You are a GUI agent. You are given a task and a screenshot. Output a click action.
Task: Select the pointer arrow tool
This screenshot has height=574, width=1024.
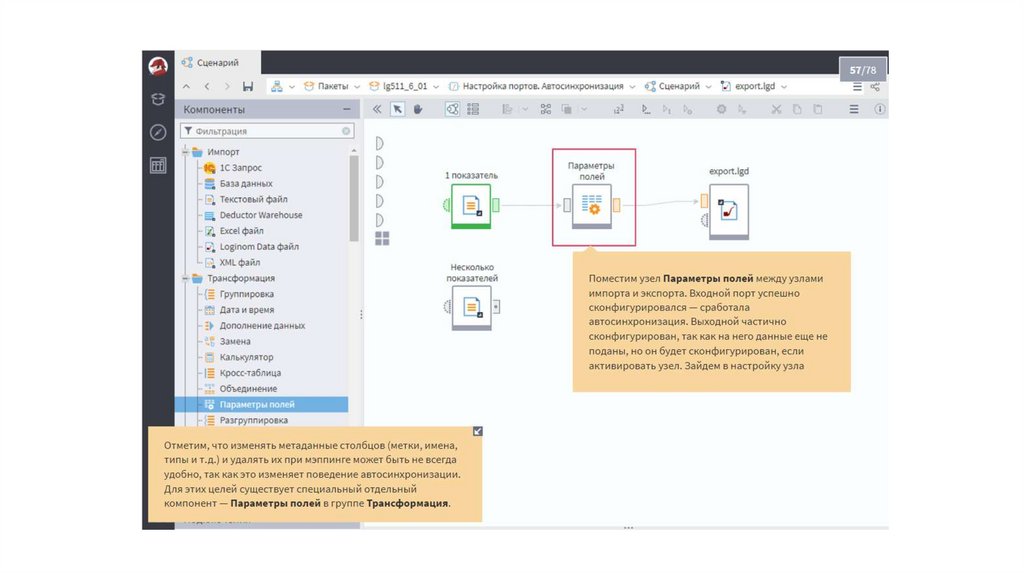pos(397,109)
